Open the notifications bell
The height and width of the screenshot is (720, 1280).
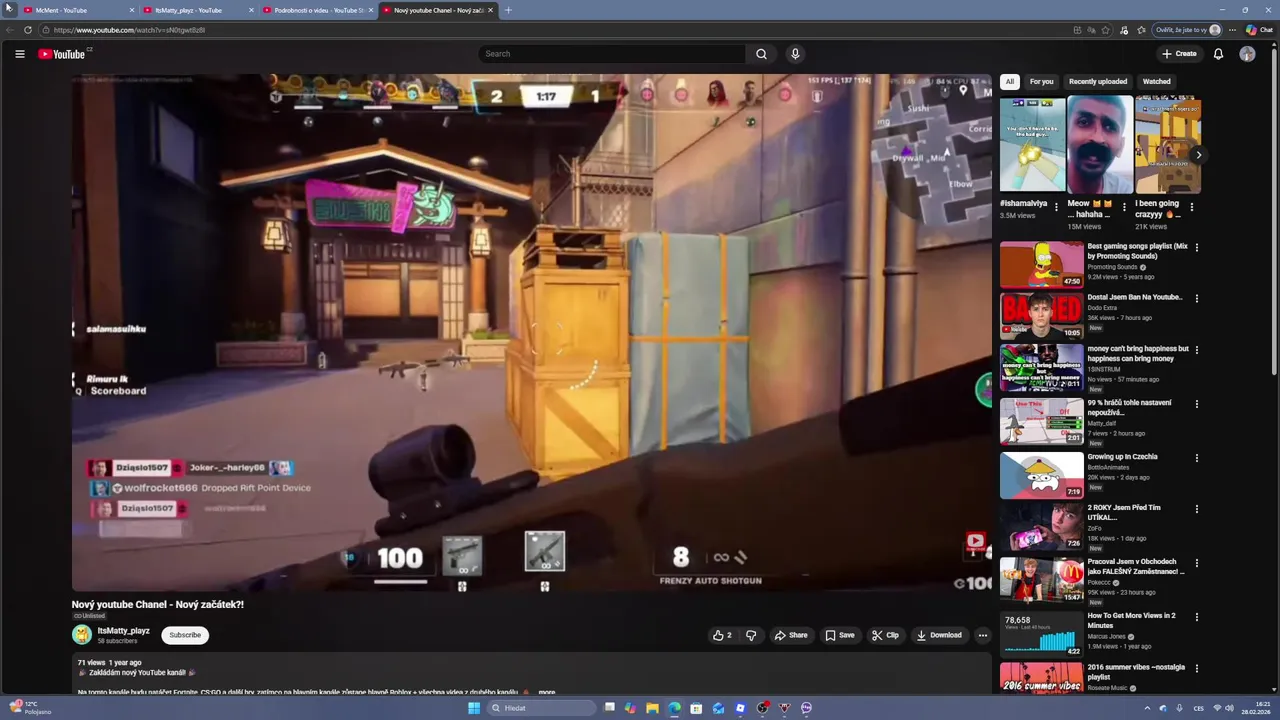(x=1218, y=54)
